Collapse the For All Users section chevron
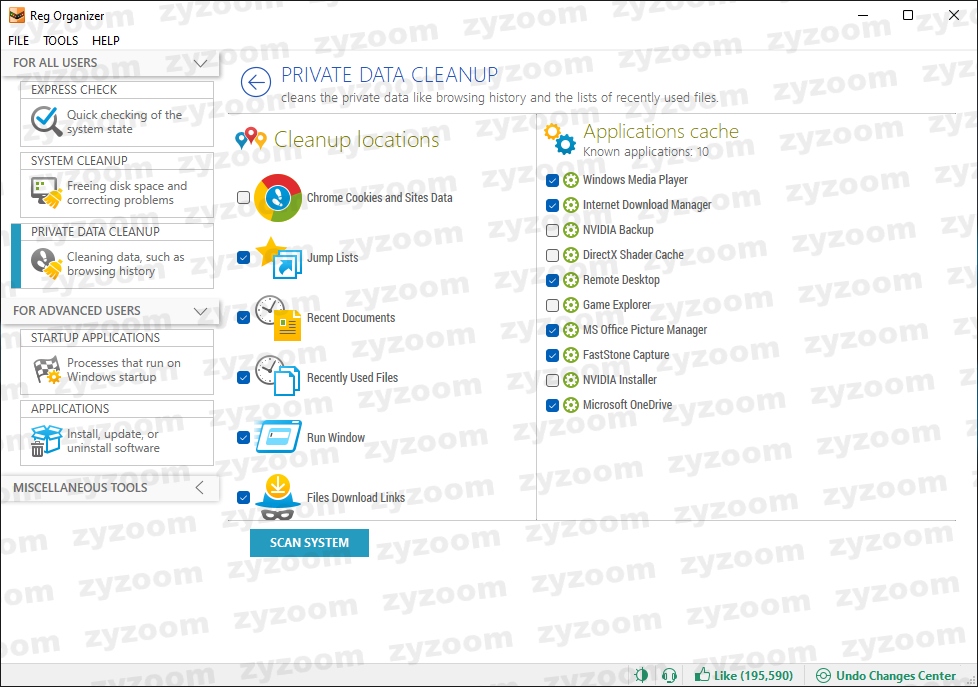 pyautogui.click(x=201, y=63)
